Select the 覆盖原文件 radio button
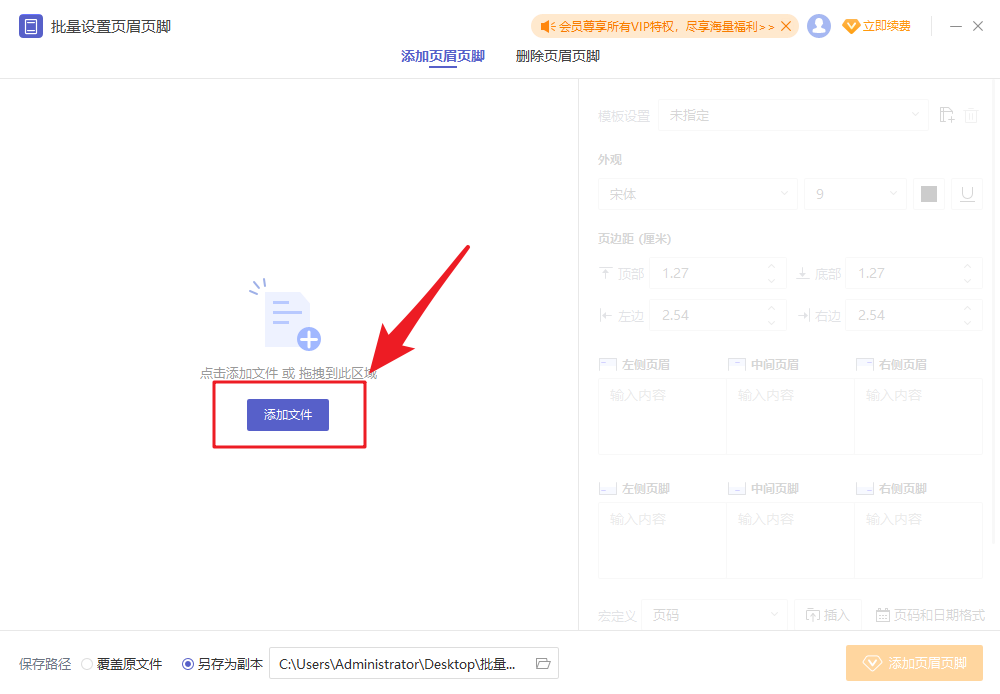Image resolution: width=1000 pixels, height=694 pixels. coord(88,663)
